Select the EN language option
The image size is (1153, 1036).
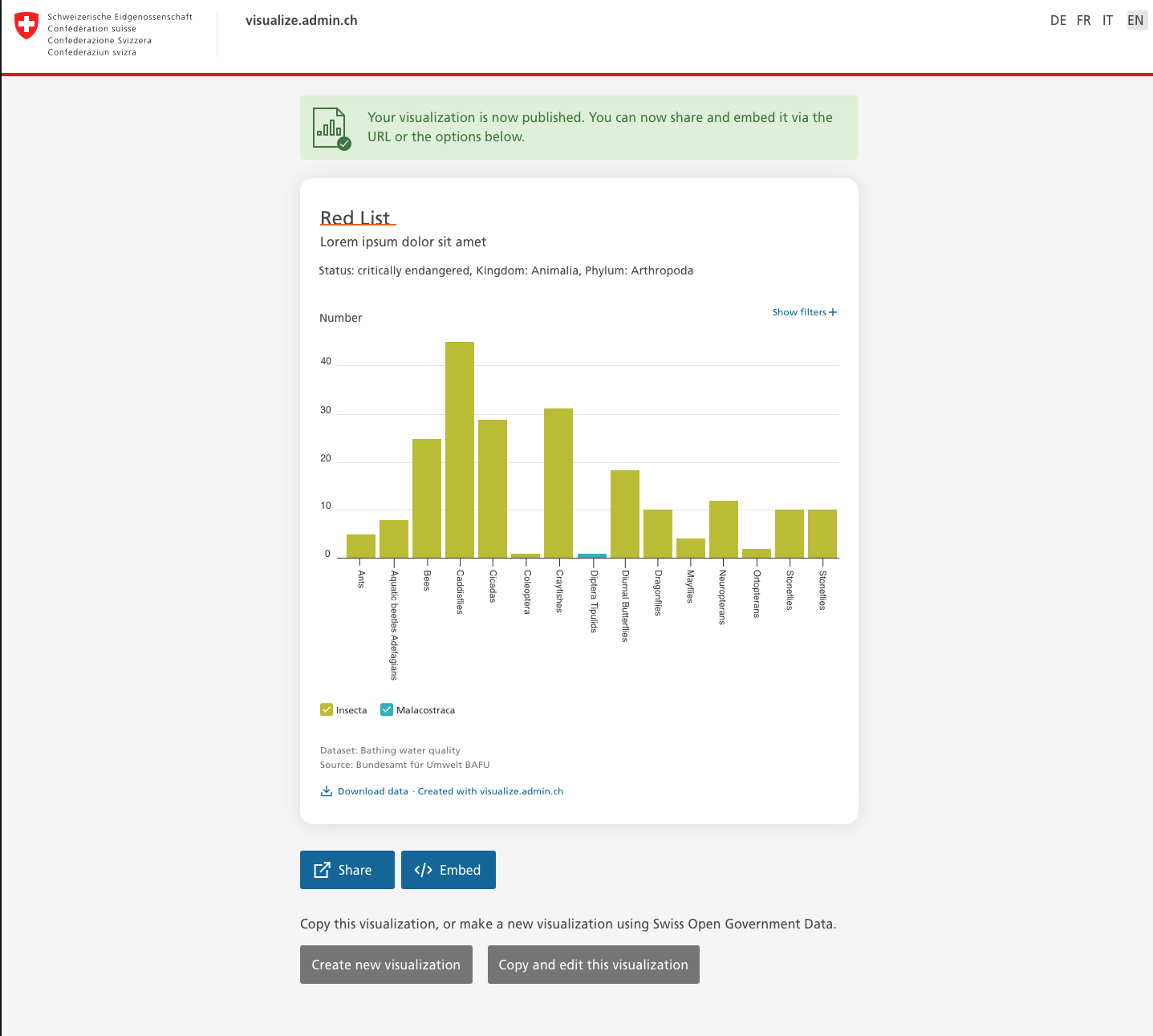[1135, 20]
